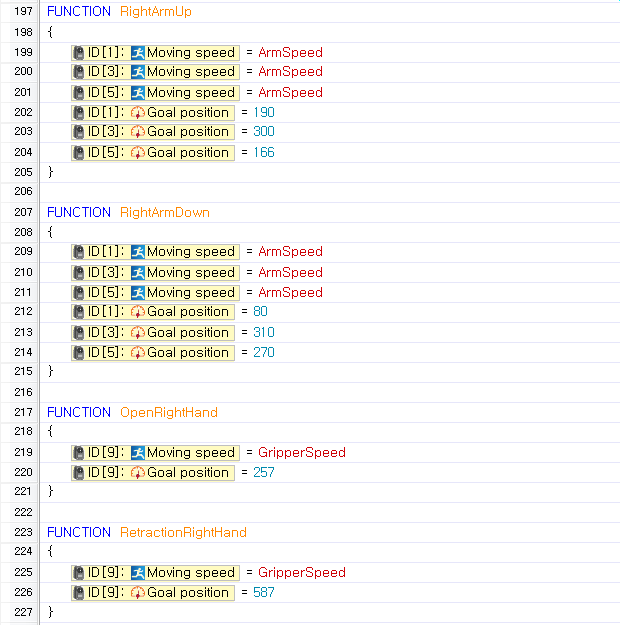The height and width of the screenshot is (625, 620).
Task: Click the Moving speed runner icon on line 199
Action: click(x=138, y=52)
